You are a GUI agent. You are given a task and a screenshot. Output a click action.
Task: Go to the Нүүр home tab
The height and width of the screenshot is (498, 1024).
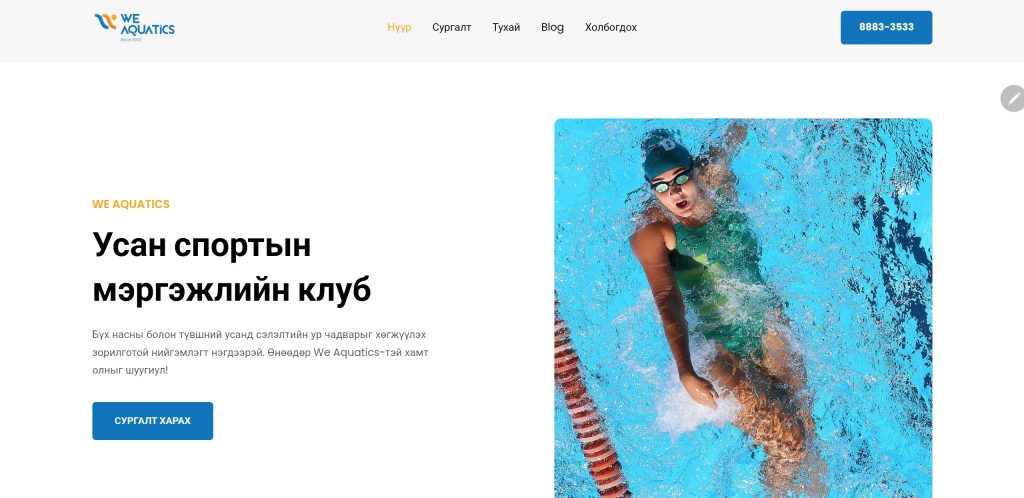399,27
